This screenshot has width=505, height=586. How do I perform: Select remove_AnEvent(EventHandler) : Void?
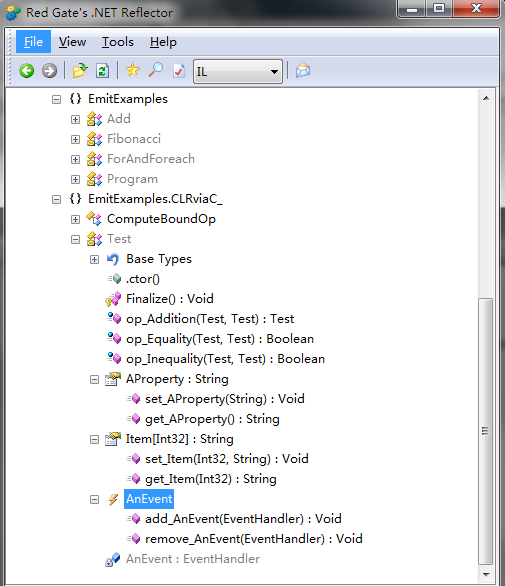(254, 539)
